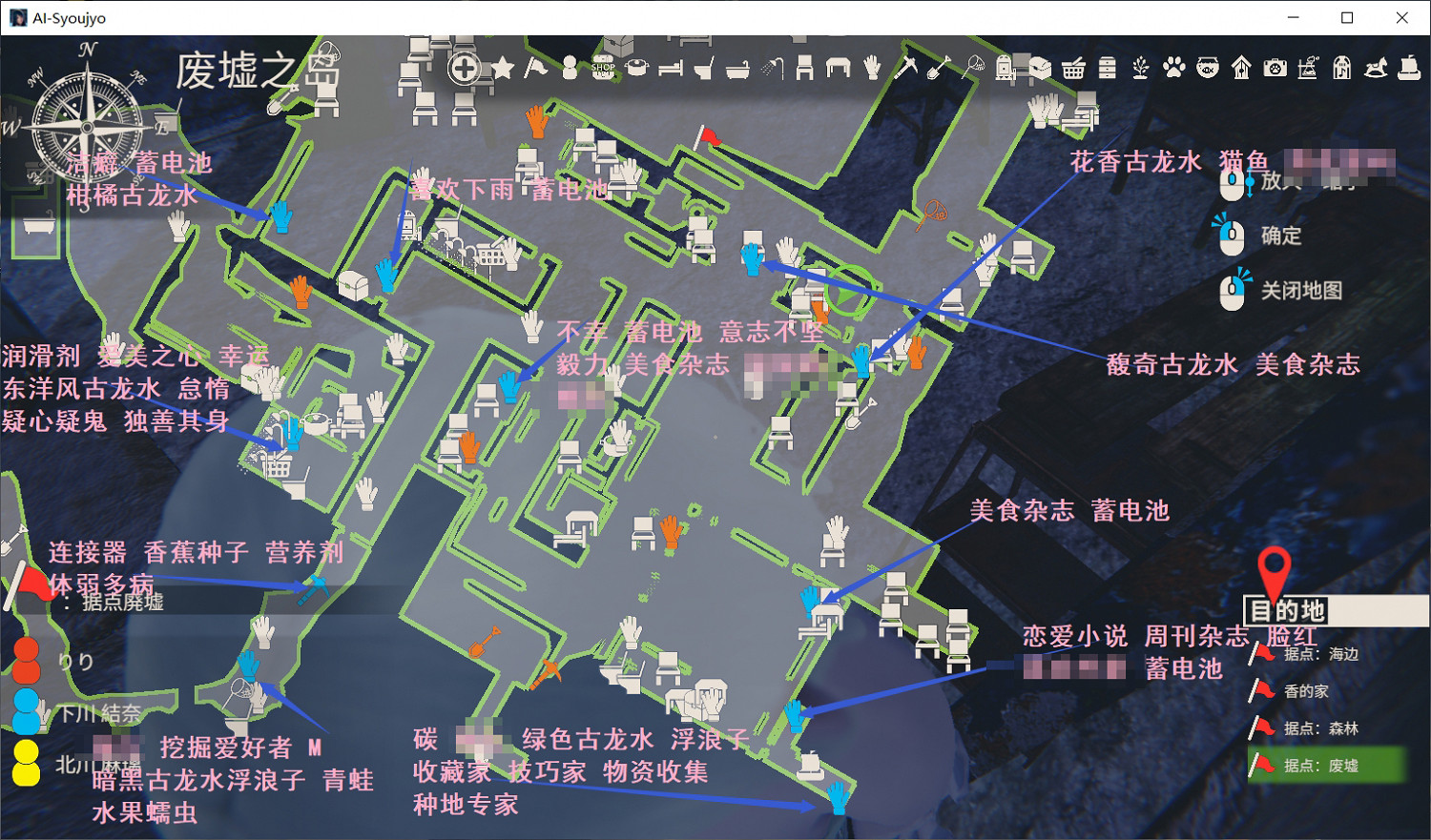Expand filters with the circled plus button
This screenshot has width=1431, height=840.
pos(465,69)
